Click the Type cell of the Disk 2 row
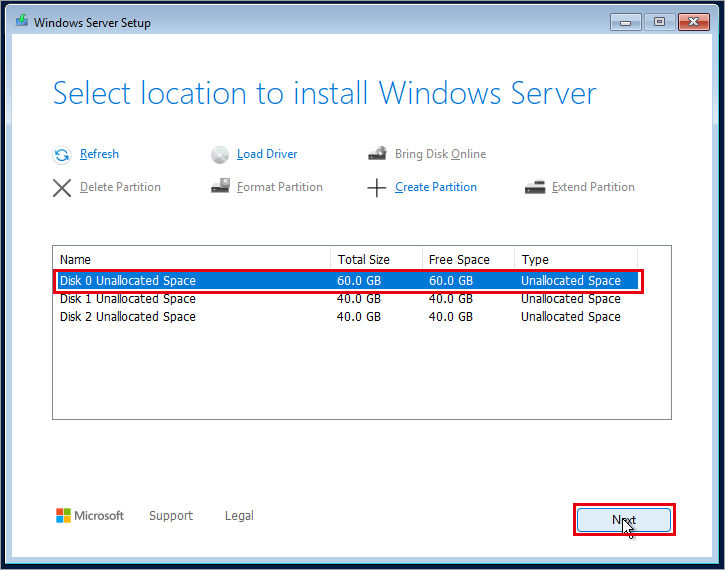 (x=571, y=317)
